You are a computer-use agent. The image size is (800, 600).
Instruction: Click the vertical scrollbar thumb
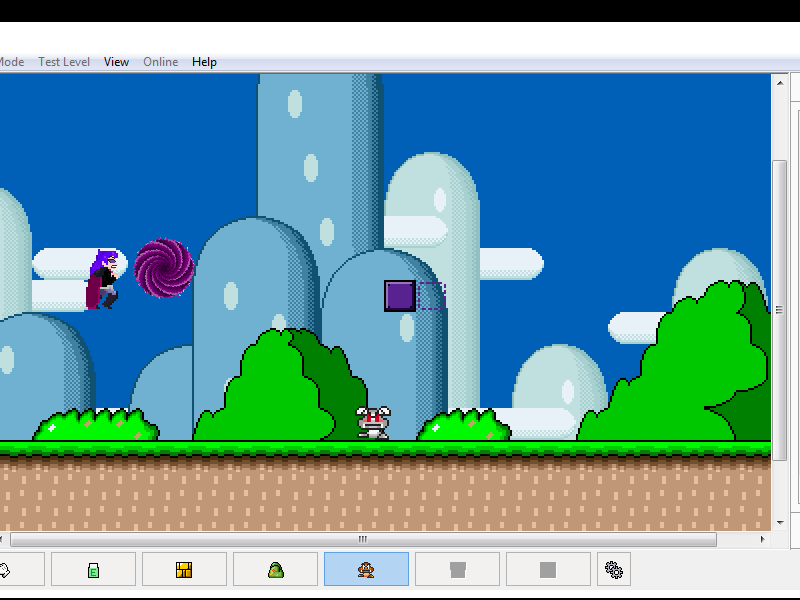(779, 310)
